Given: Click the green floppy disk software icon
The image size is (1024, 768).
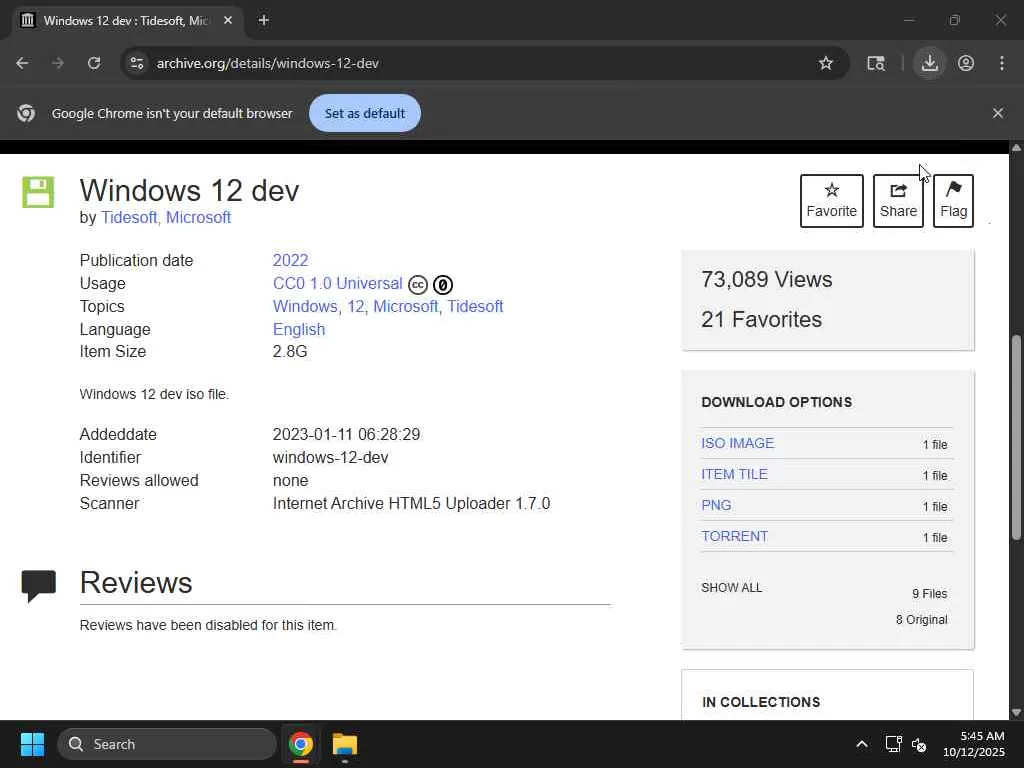Looking at the screenshot, I should tap(38, 192).
